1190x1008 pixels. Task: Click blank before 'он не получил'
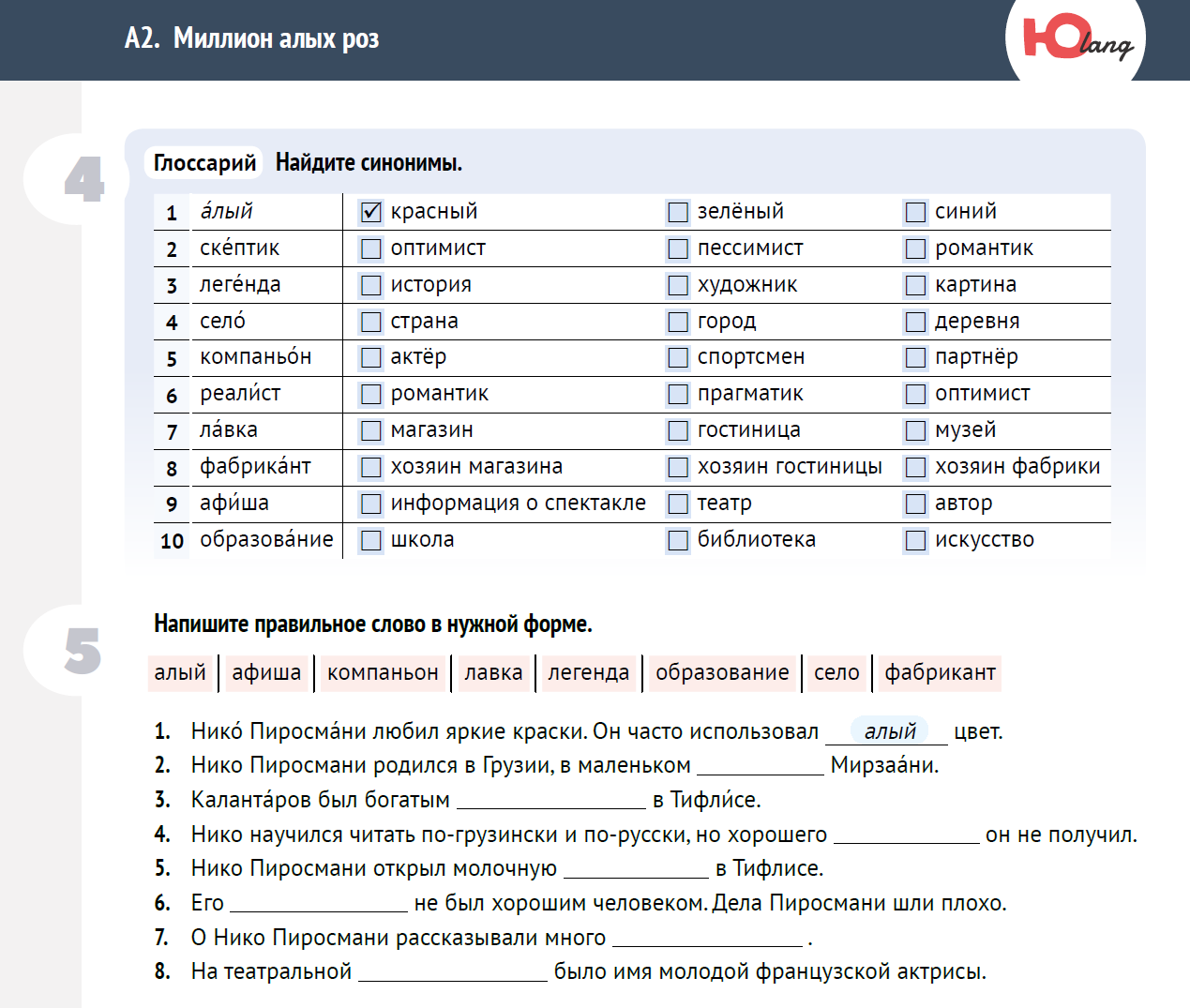pyautogui.click(x=907, y=835)
